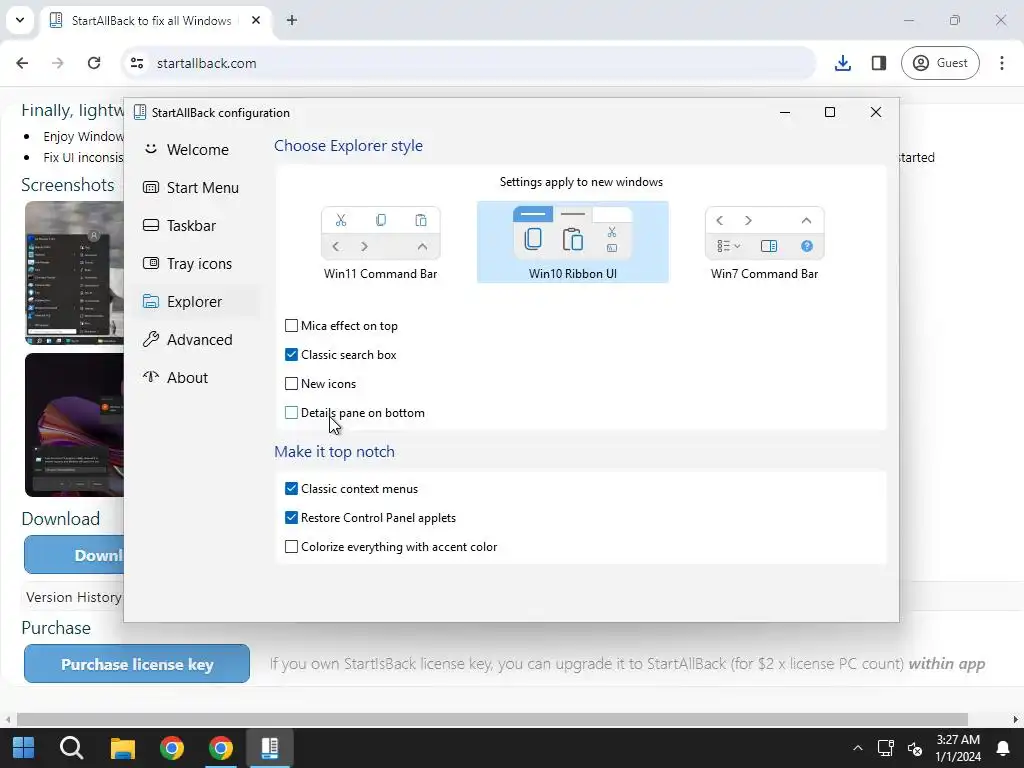Image resolution: width=1024 pixels, height=768 pixels.
Task: Open Chrome tab search dropdown
Action: (x=20, y=20)
